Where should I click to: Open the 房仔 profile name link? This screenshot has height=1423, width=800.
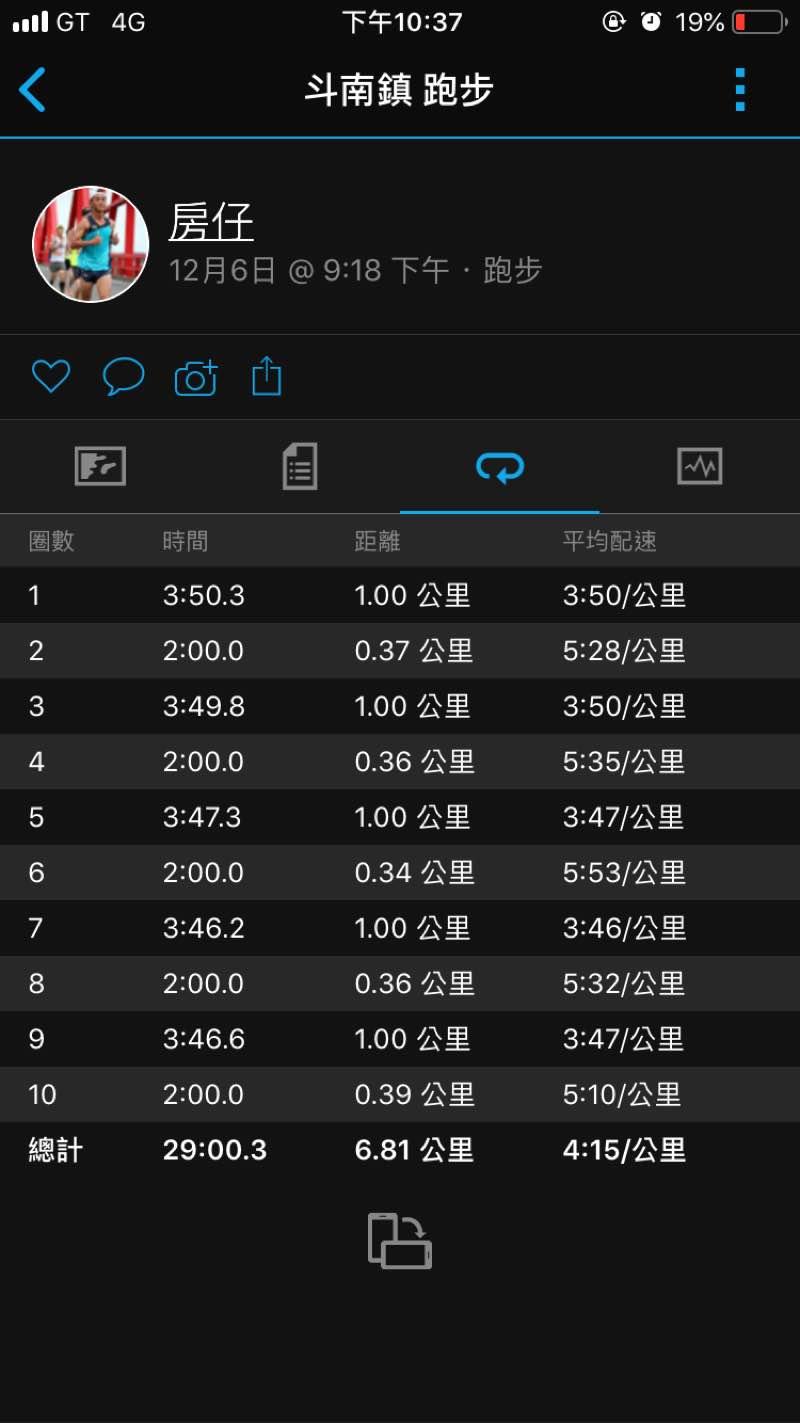click(211, 222)
